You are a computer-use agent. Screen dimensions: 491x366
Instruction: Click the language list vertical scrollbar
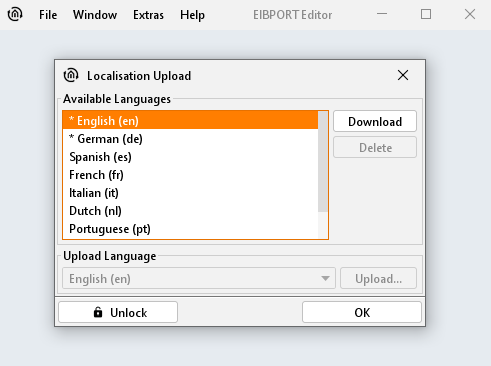pyautogui.click(x=323, y=162)
